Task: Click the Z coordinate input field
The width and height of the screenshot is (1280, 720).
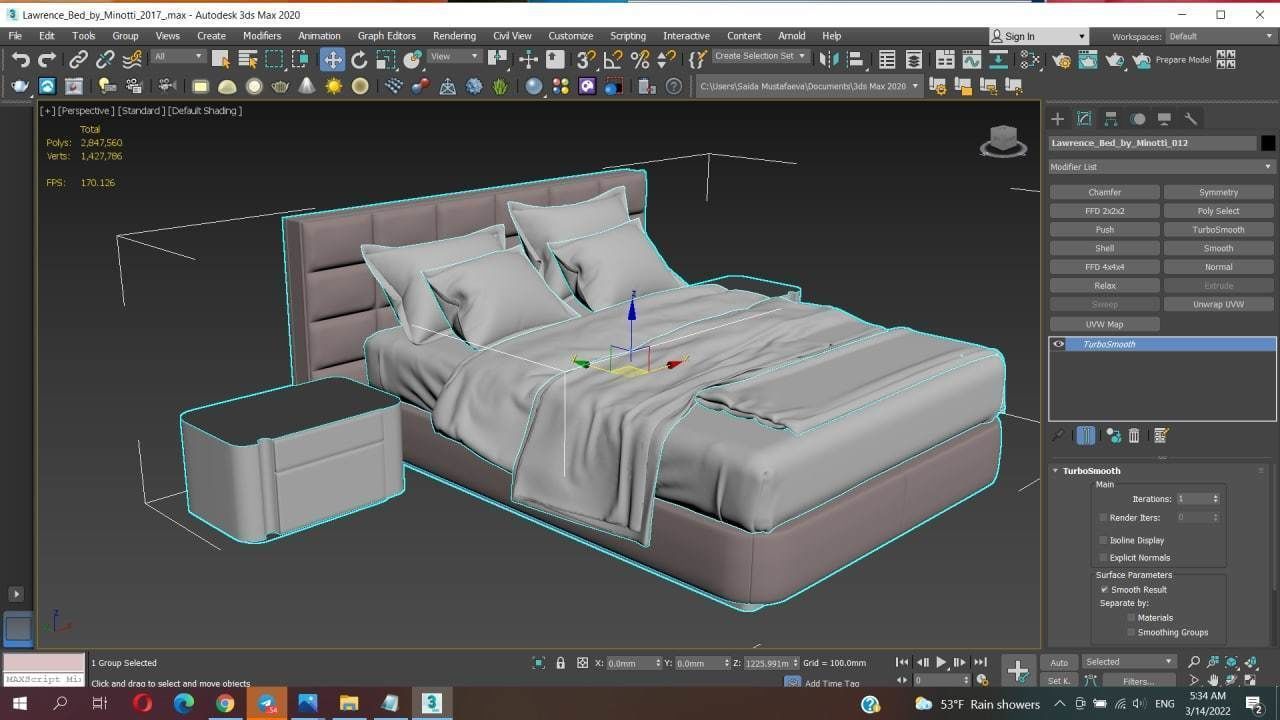Action: pos(771,663)
